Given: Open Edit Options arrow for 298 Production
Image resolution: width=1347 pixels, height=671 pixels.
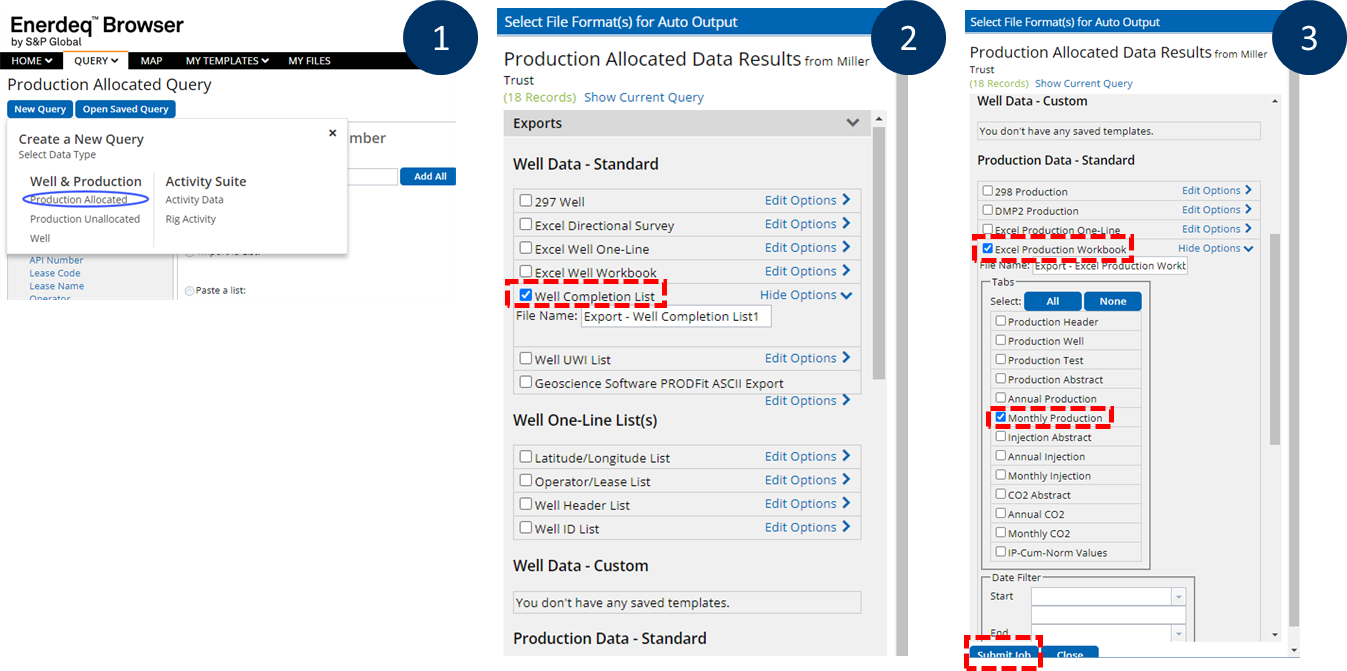Looking at the screenshot, I should point(1248,190).
